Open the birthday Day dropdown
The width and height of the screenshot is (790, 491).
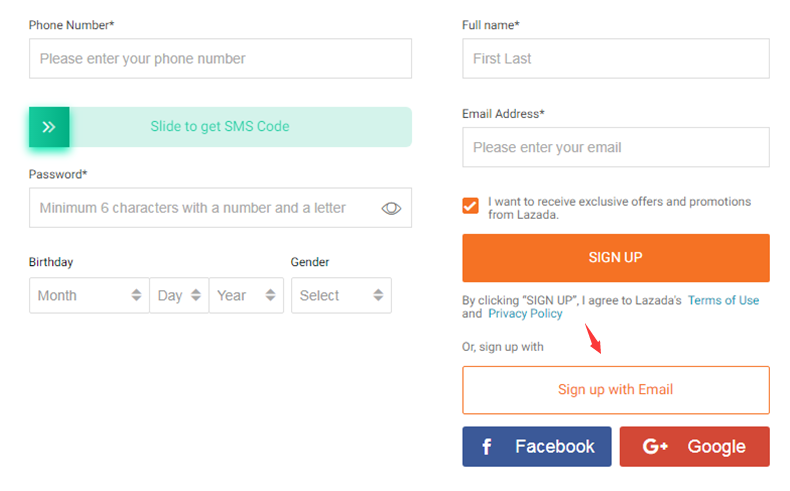tap(179, 295)
